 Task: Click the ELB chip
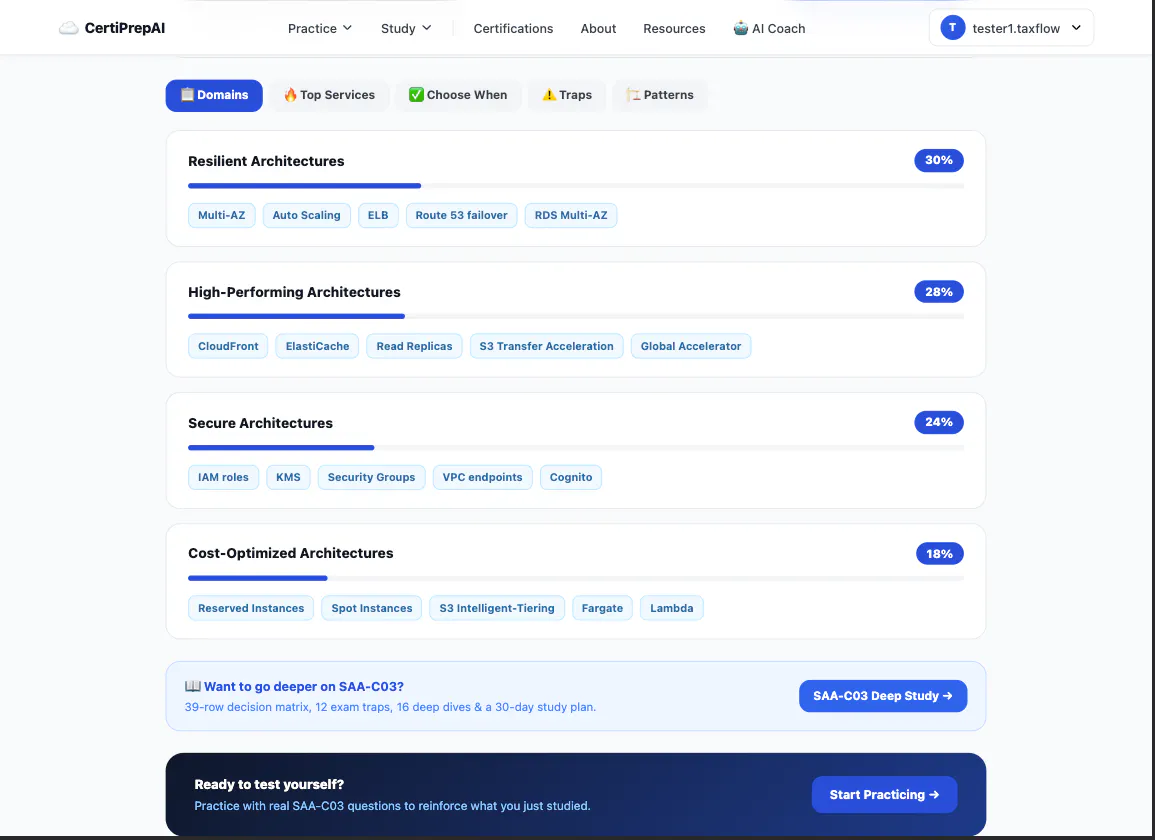click(378, 215)
